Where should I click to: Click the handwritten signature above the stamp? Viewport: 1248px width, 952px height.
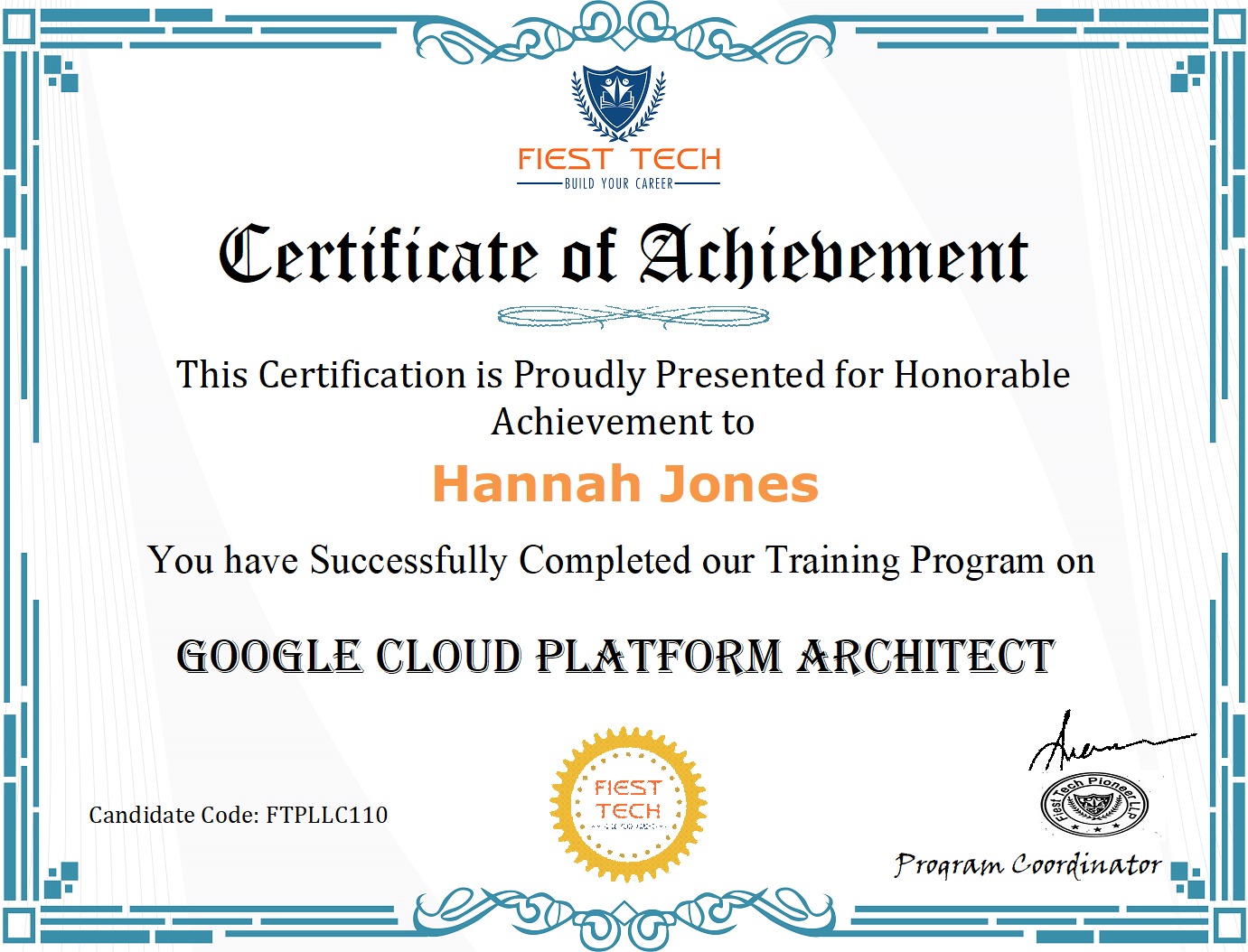click(x=1111, y=742)
